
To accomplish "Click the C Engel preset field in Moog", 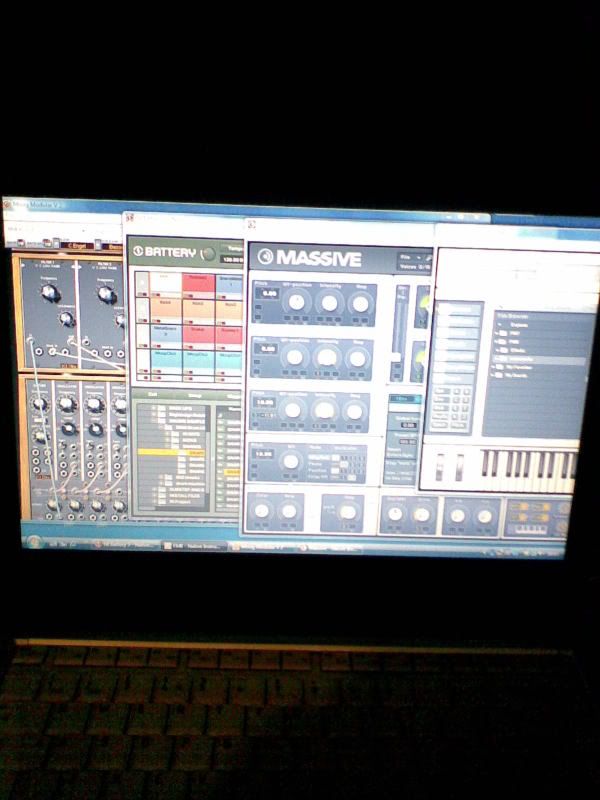I will pyautogui.click(x=77, y=246).
